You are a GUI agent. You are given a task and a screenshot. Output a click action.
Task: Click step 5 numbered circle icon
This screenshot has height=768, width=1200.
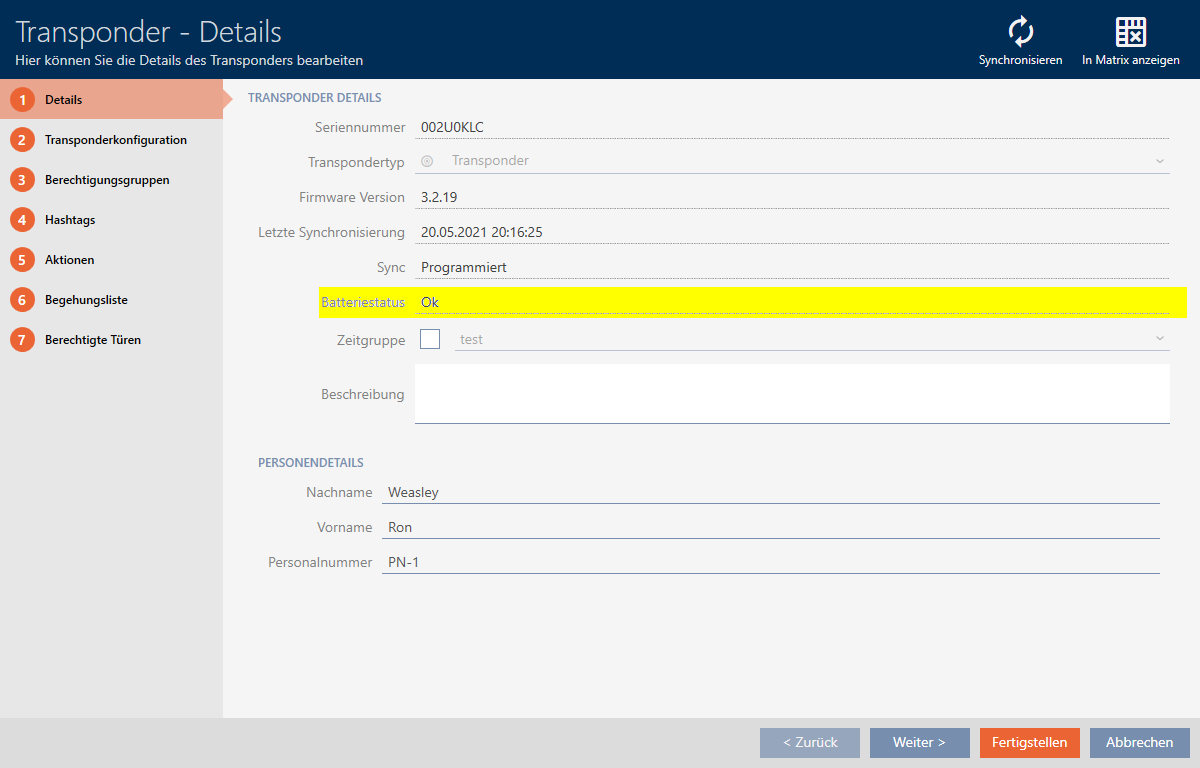tap(22, 260)
